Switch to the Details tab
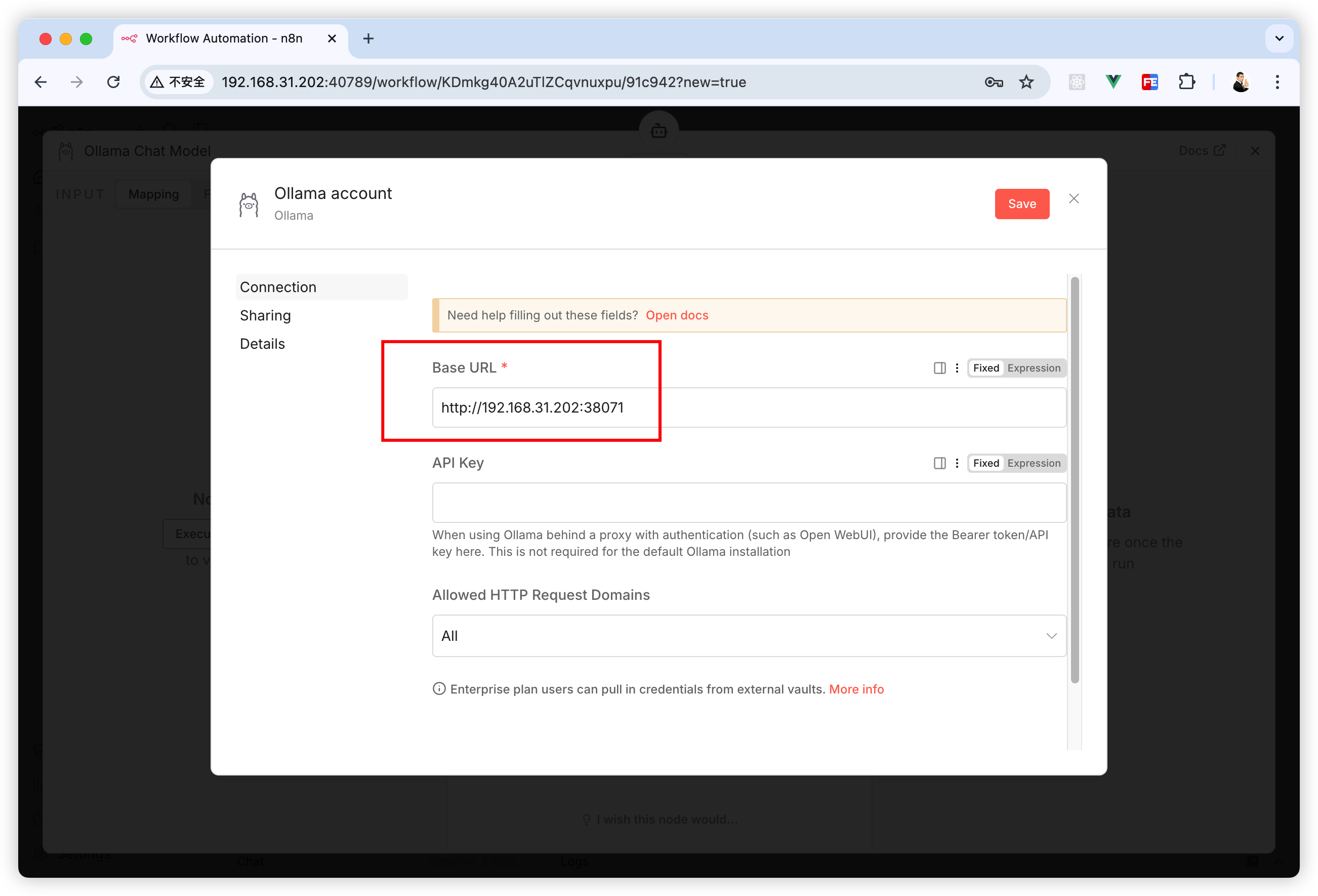1318x896 pixels. pos(263,344)
